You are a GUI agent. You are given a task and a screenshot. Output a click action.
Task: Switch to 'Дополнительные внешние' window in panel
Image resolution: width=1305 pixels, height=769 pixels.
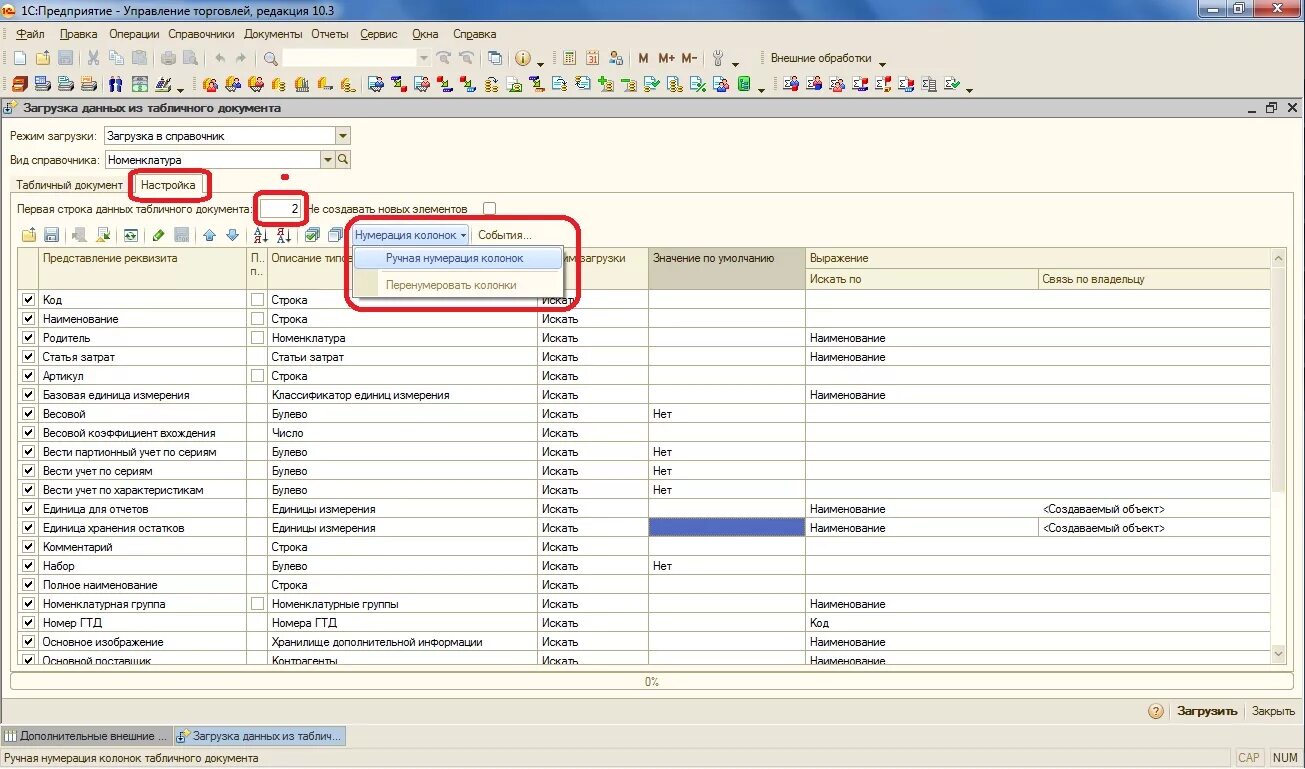(86, 736)
